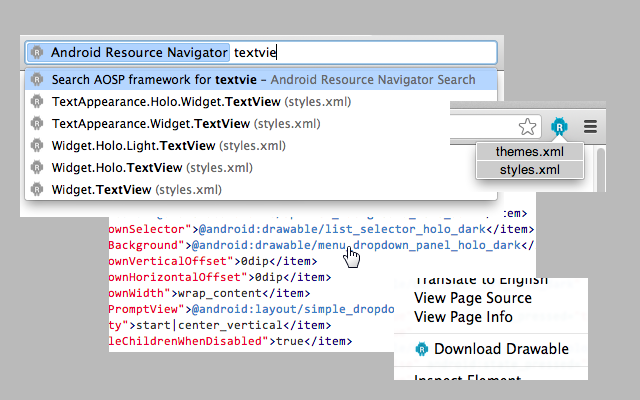The height and width of the screenshot is (400, 640).
Task: Click the scrollbar below the browser toolbar
Action: coord(601,170)
